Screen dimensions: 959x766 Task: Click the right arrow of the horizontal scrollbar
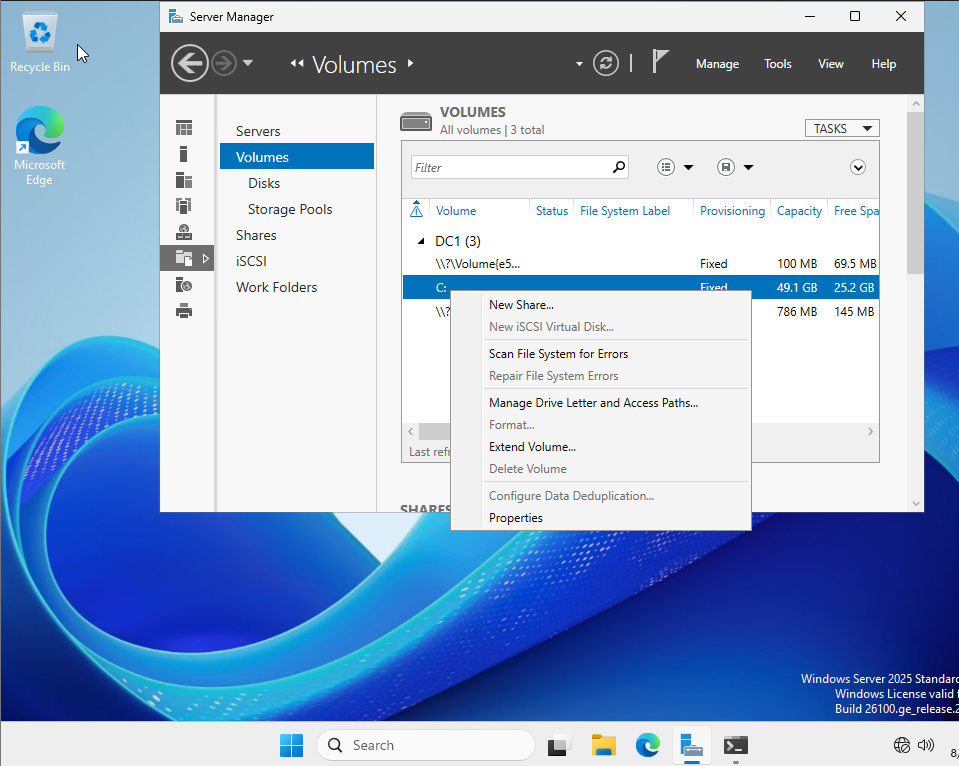[x=870, y=431]
